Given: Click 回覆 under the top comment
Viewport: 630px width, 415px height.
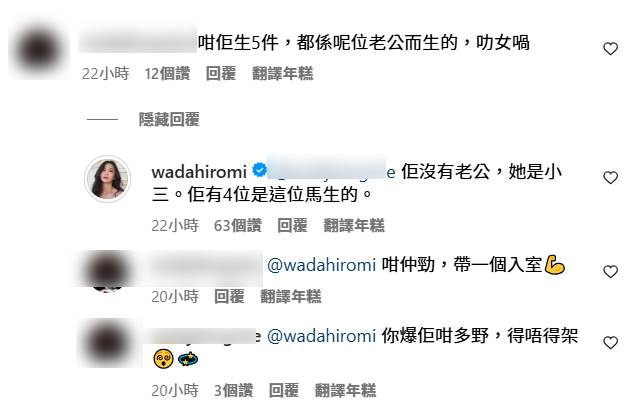Looking at the screenshot, I should point(221,74).
